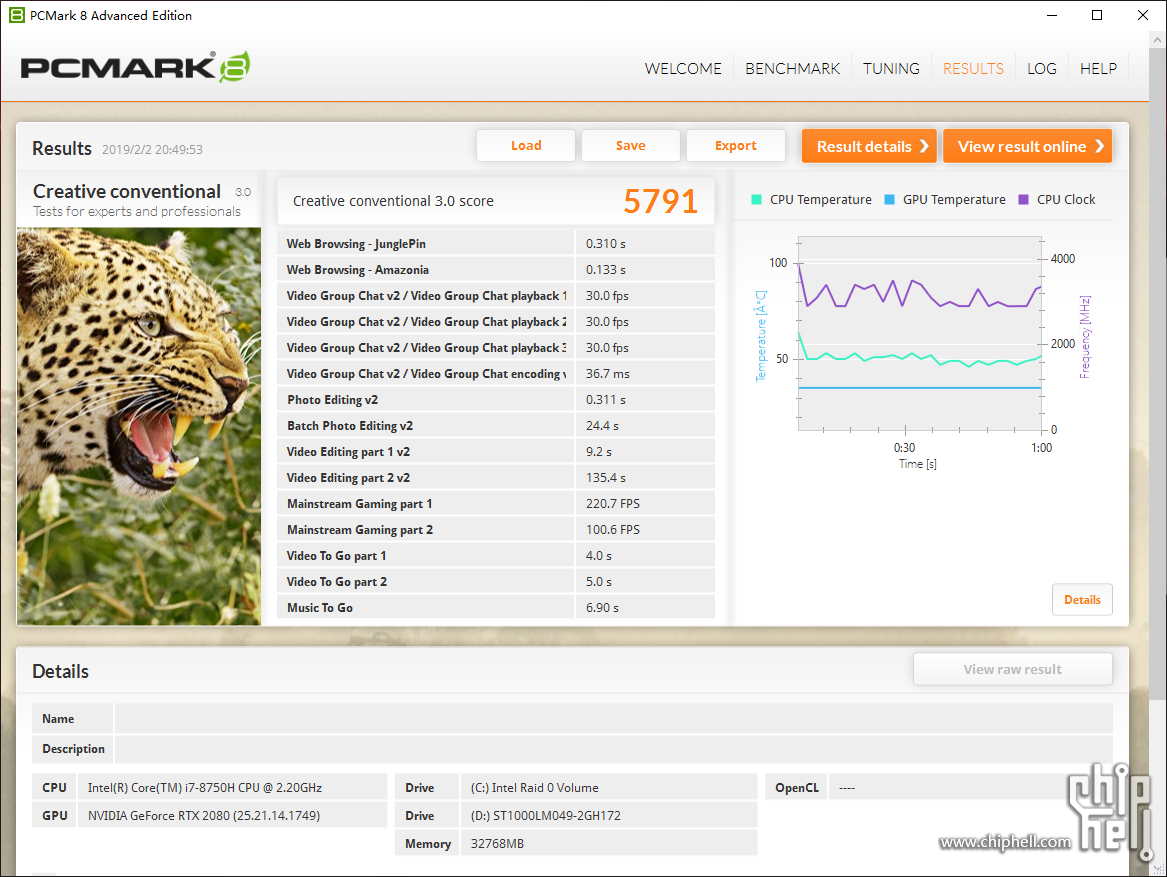Click the Creative conventional heading
Screen dimensions: 1167x877
coord(127,191)
